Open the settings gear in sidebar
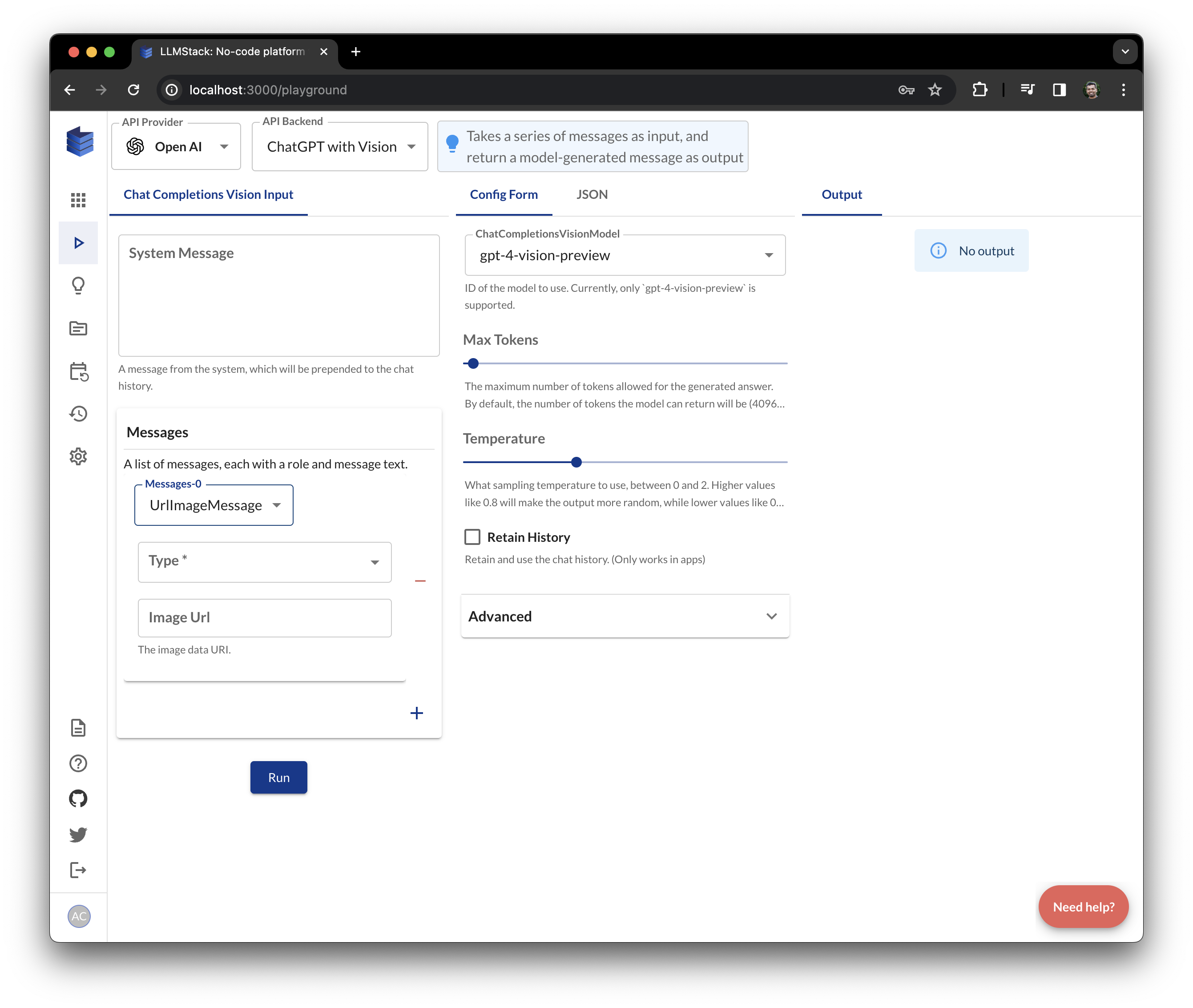 pyautogui.click(x=78, y=456)
